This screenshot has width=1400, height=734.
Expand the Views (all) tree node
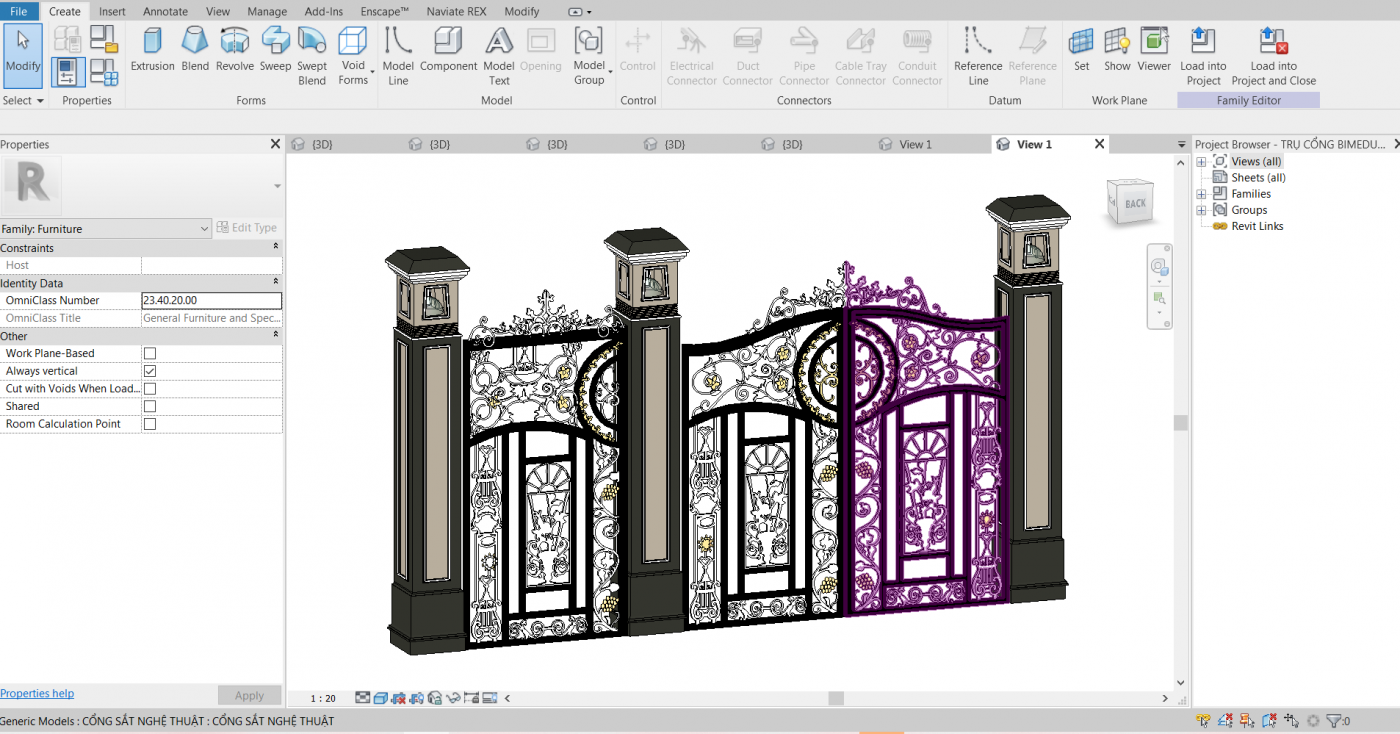click(1202, 162)
